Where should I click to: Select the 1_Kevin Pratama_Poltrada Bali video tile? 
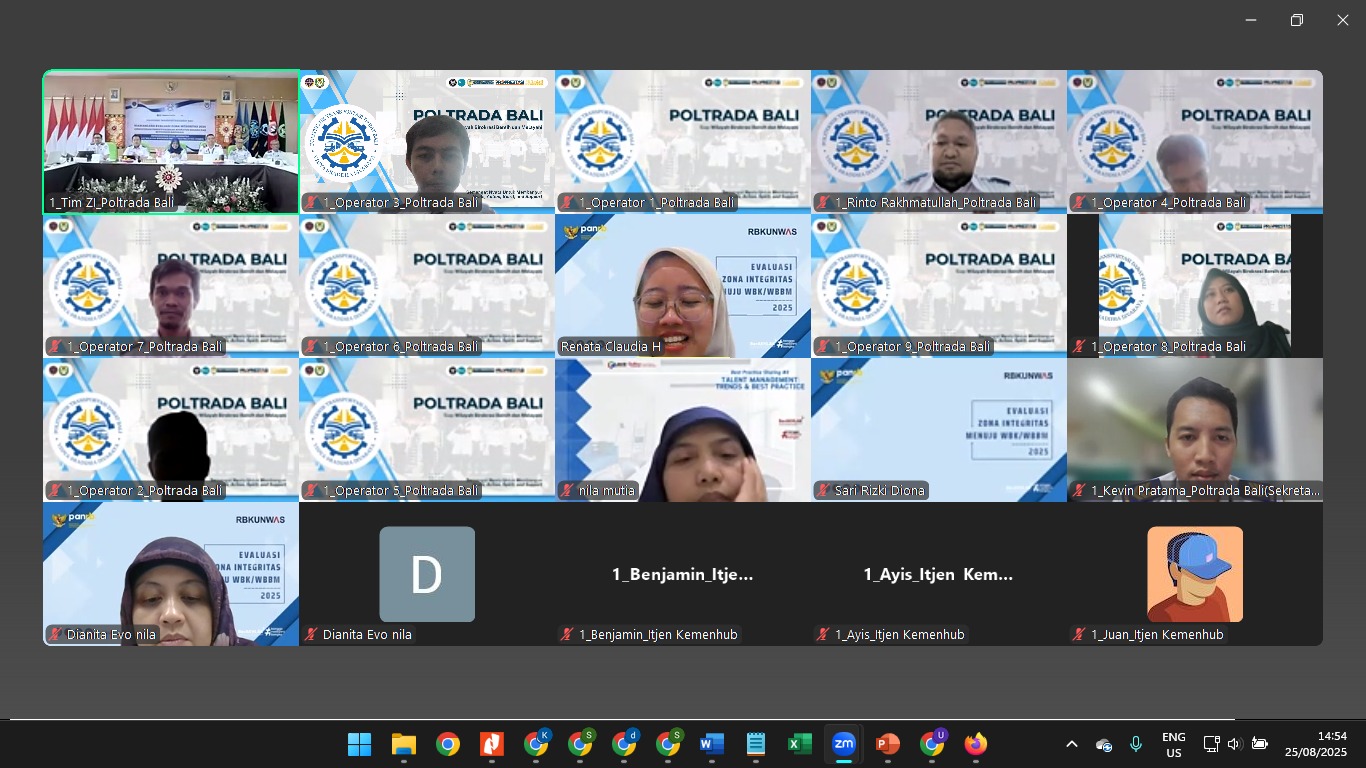pyautogui.click(x=1195, y=429)
